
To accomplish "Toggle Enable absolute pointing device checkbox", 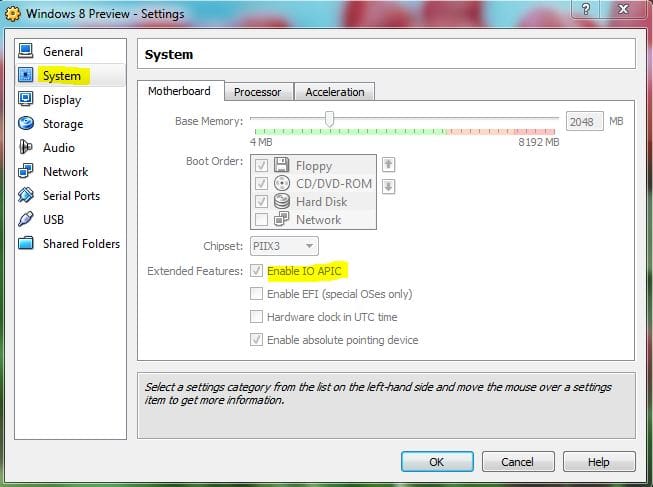I will point(257,340).
